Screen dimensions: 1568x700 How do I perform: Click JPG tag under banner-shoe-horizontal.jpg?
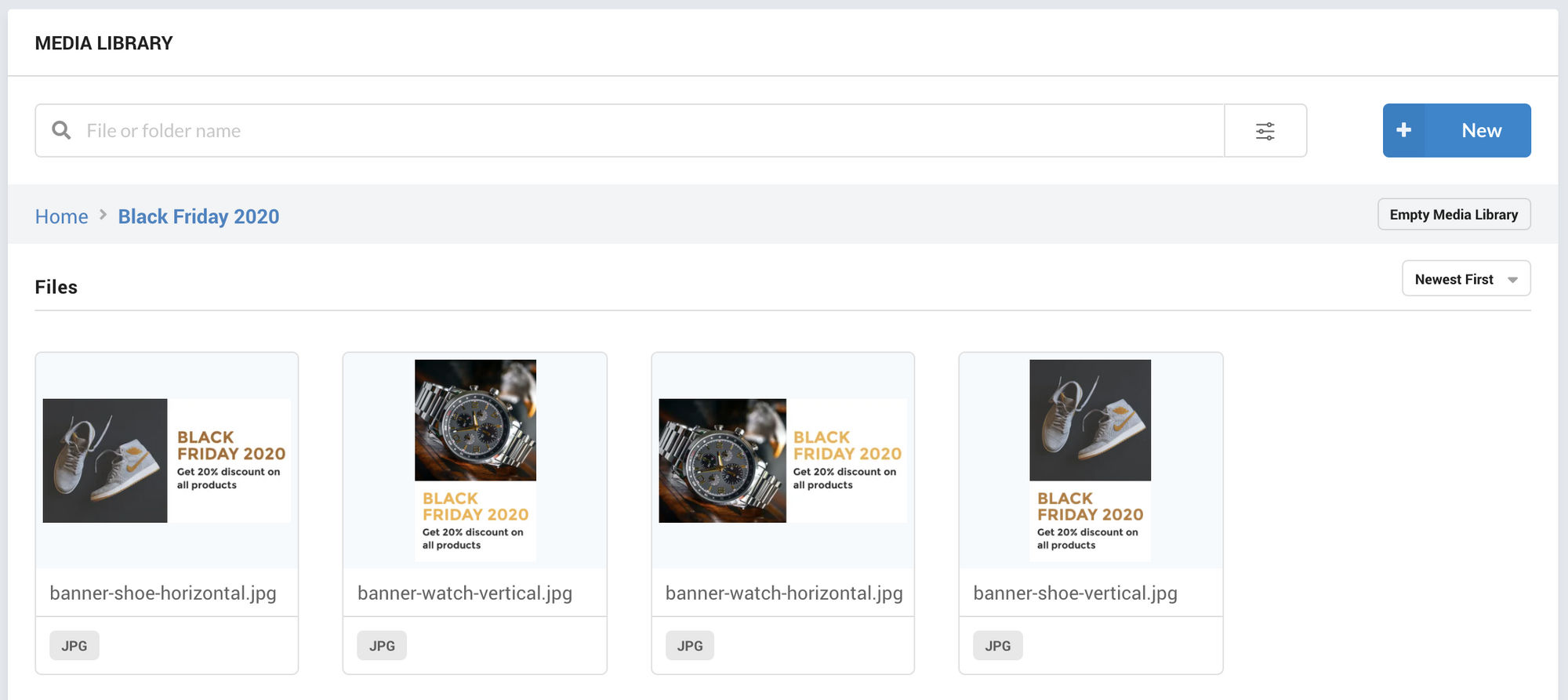pyautogui.click(x=74, y=646)
